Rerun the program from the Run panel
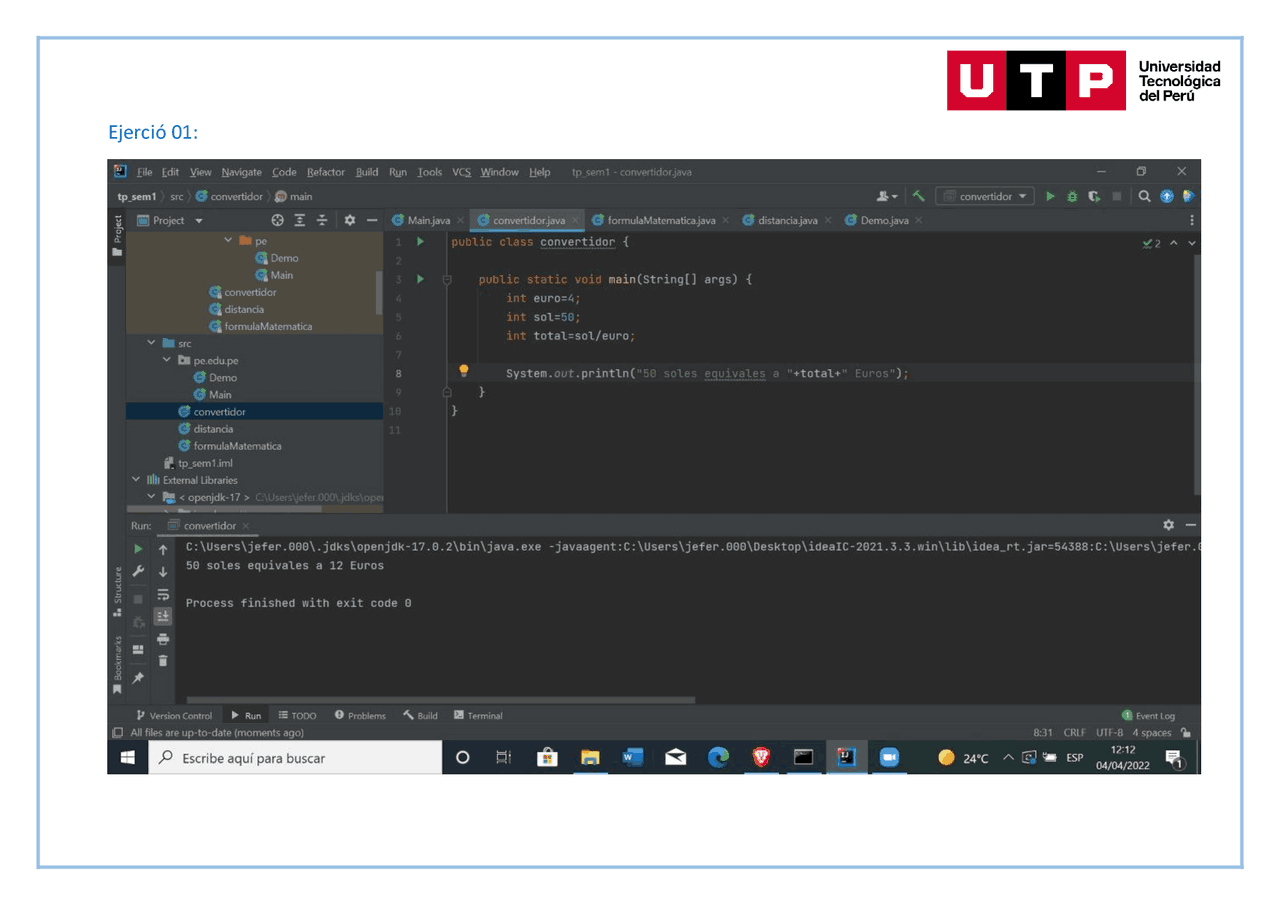1280x905 pixels. point(139,549)
